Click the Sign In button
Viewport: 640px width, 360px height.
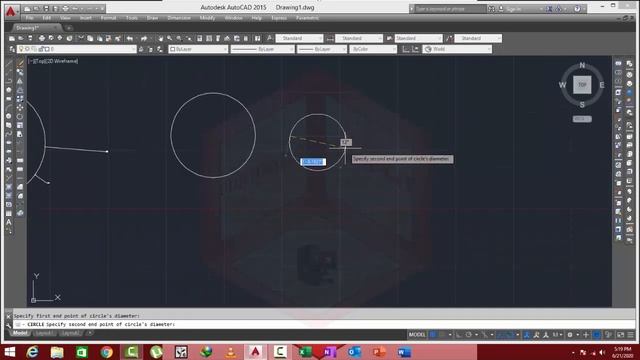coord(514,9)
